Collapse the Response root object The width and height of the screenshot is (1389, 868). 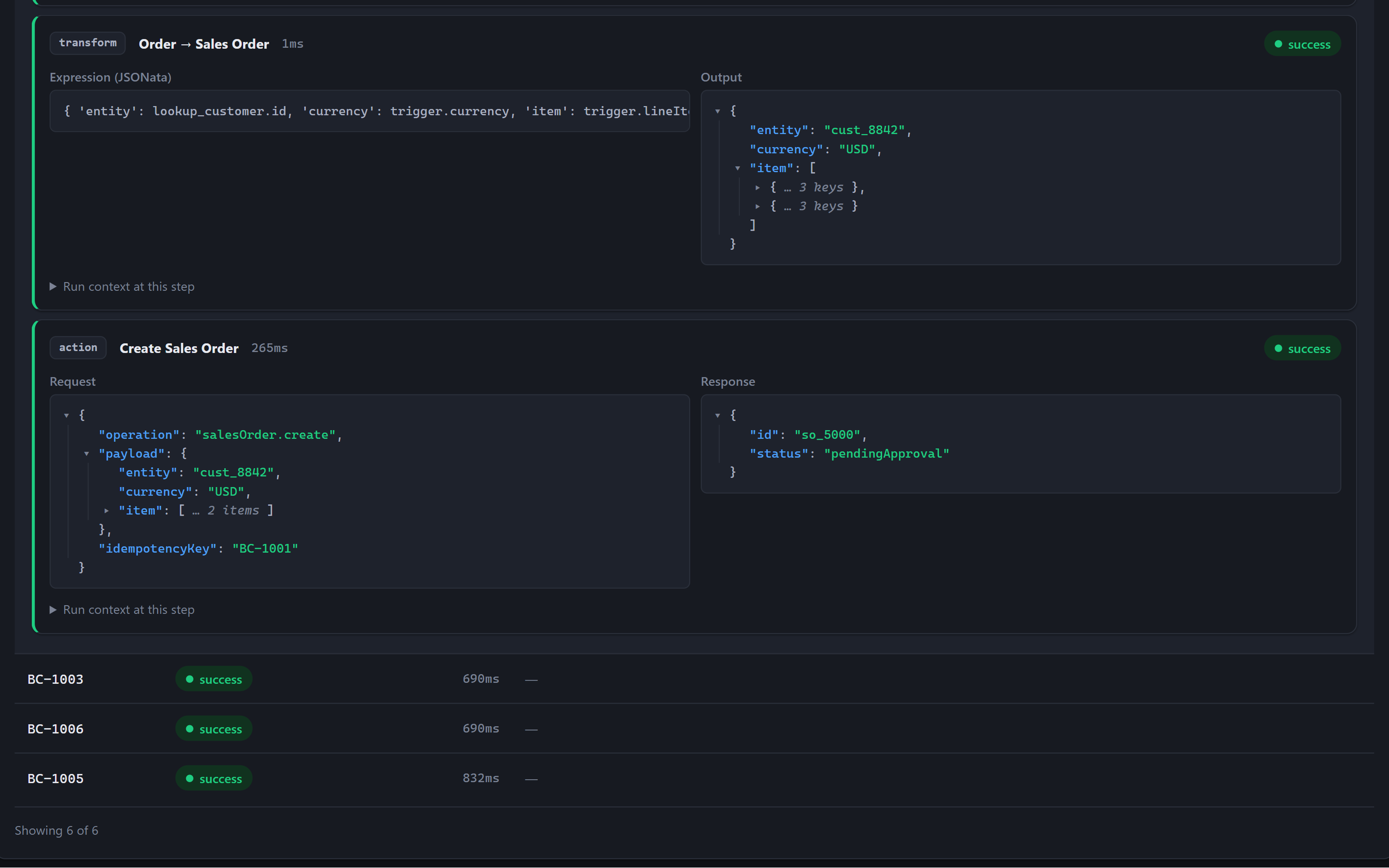pyautogui.click(x=718, y=415)
